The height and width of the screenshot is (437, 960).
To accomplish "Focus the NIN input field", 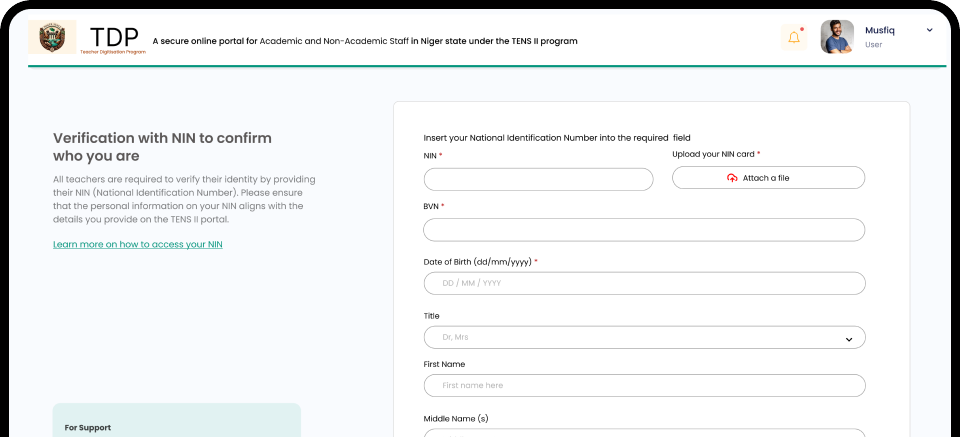I will [538, 179].
